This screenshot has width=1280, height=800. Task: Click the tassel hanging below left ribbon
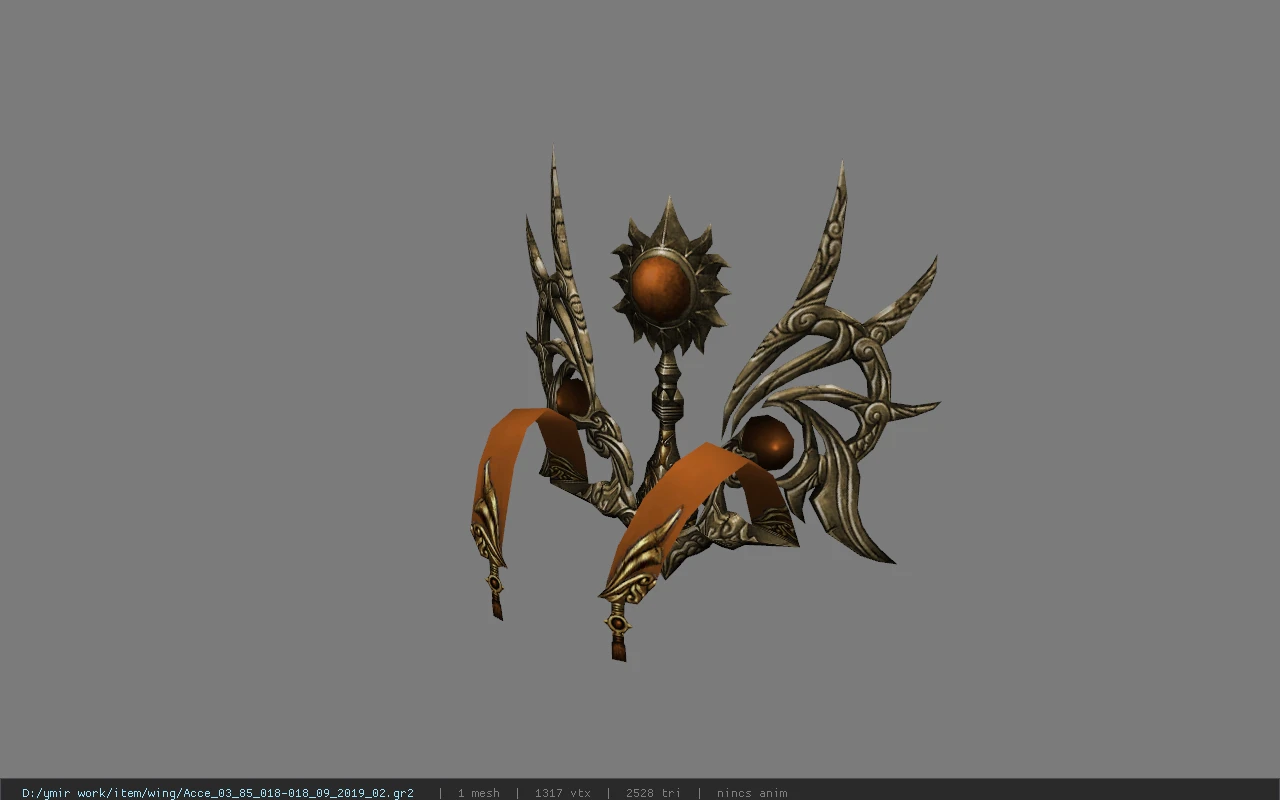coord(495,594)
